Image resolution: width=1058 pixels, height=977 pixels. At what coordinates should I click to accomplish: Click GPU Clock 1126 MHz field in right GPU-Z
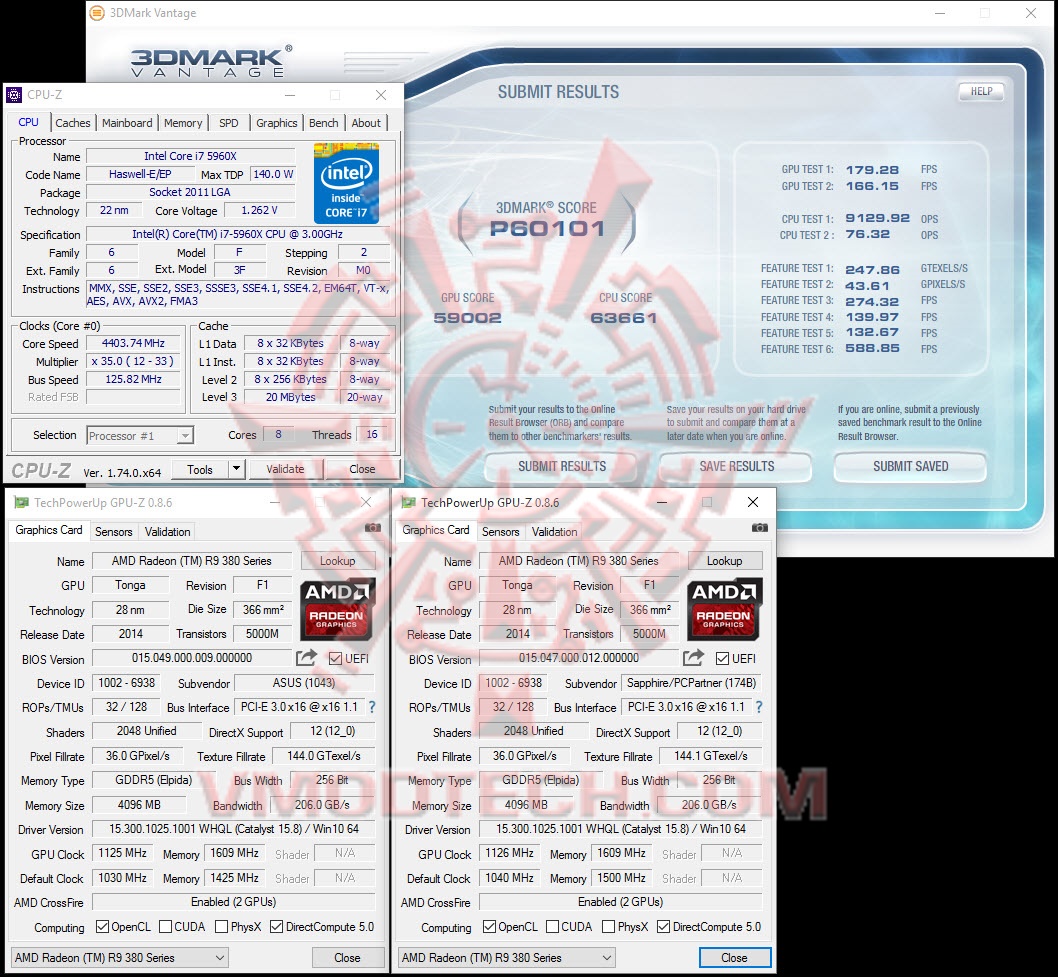click(509, 854)
